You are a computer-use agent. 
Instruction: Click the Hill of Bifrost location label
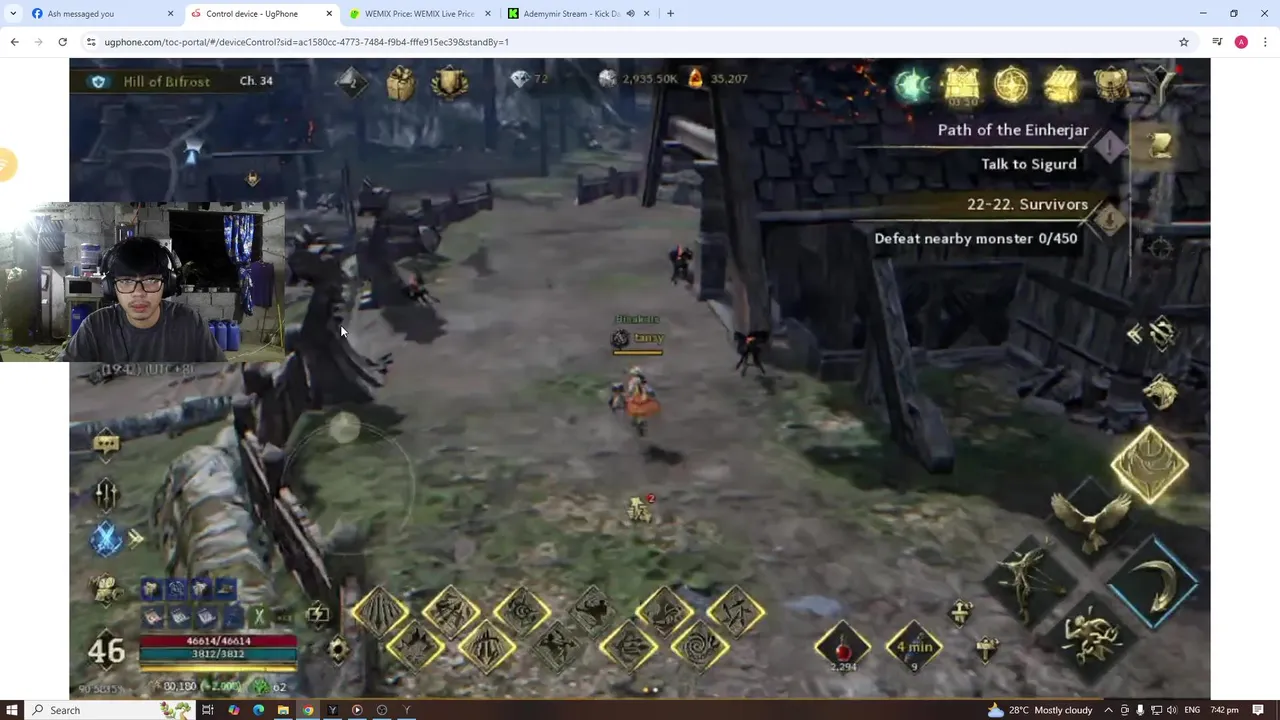point(166,81)
